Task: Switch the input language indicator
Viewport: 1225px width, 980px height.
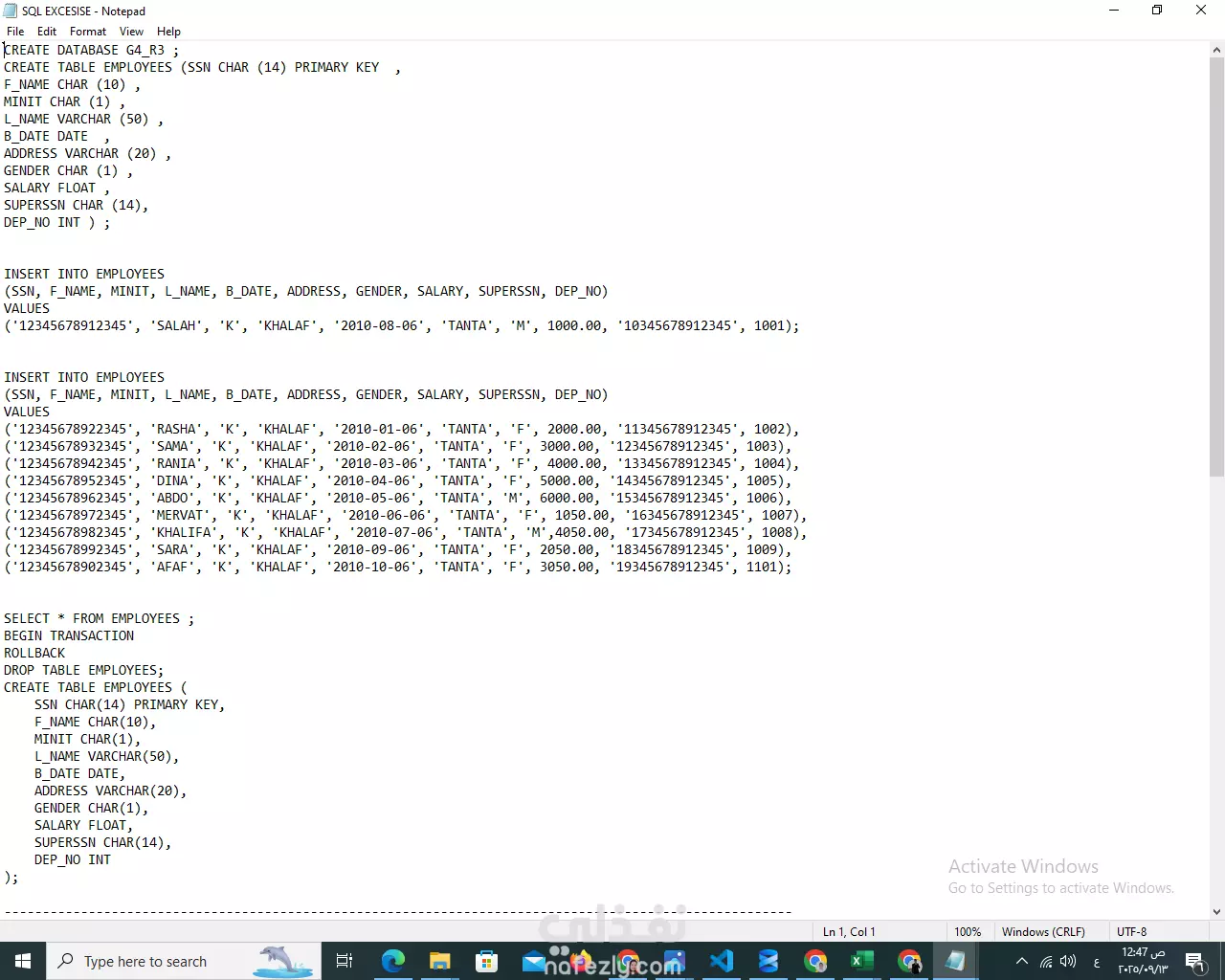Action: [1096, 961]
